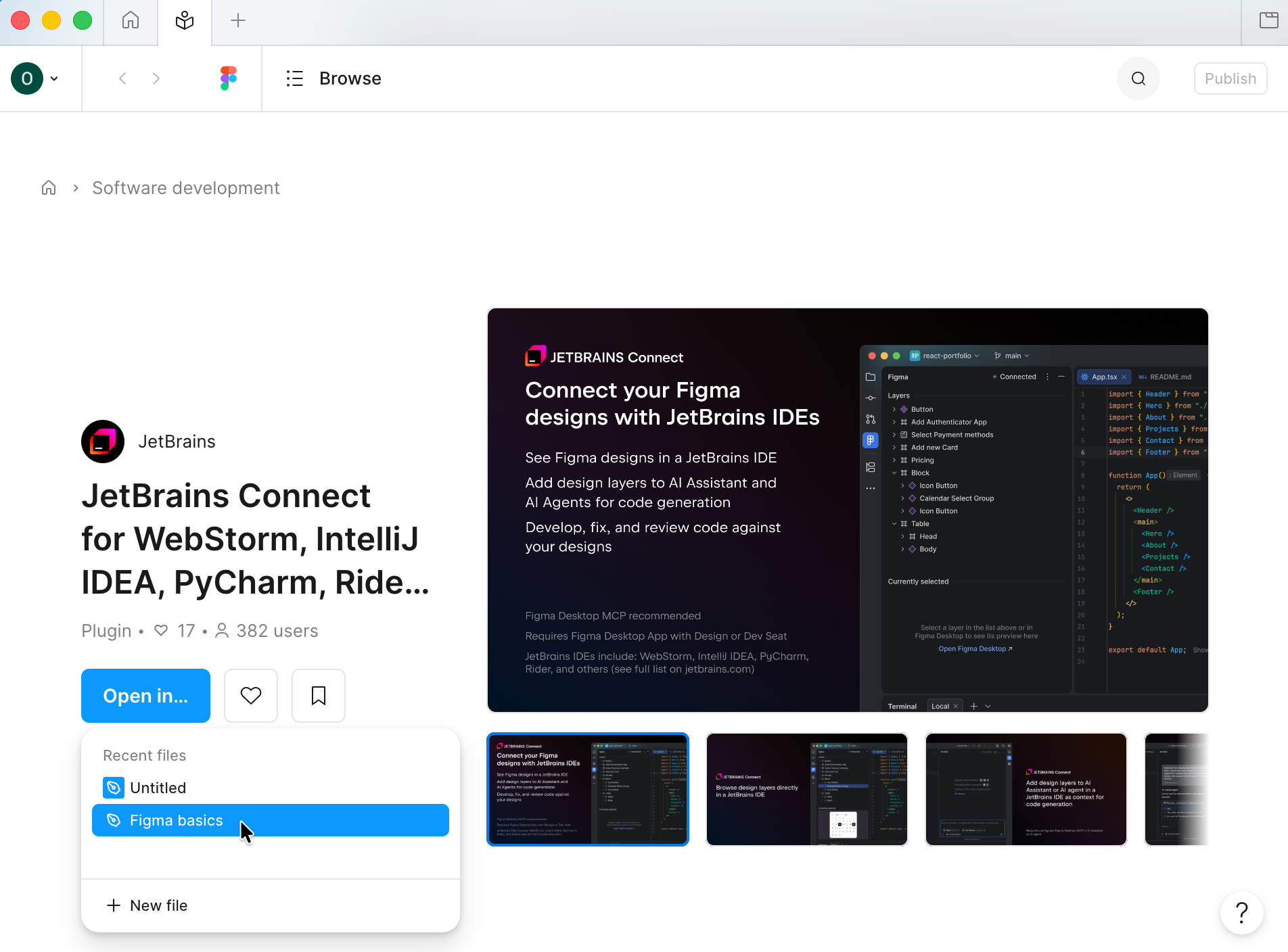Click the Figma logo
This screenshot has height=952, width=1288.
[229, 78]
